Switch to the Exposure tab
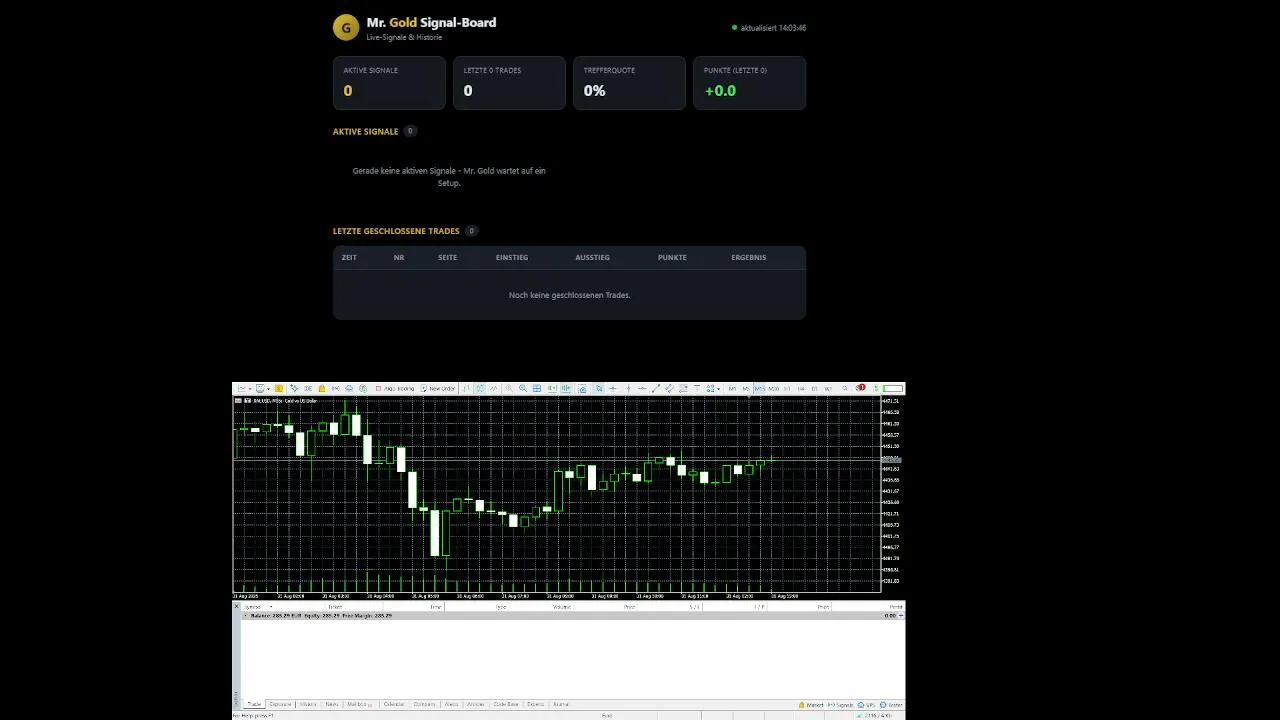 (280, 704)
